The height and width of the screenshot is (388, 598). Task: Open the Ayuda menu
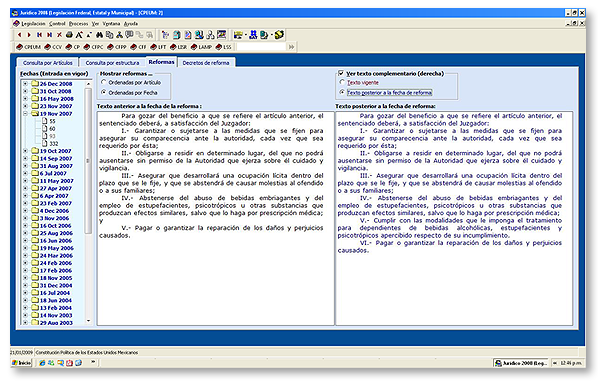[x=131, y=24]
